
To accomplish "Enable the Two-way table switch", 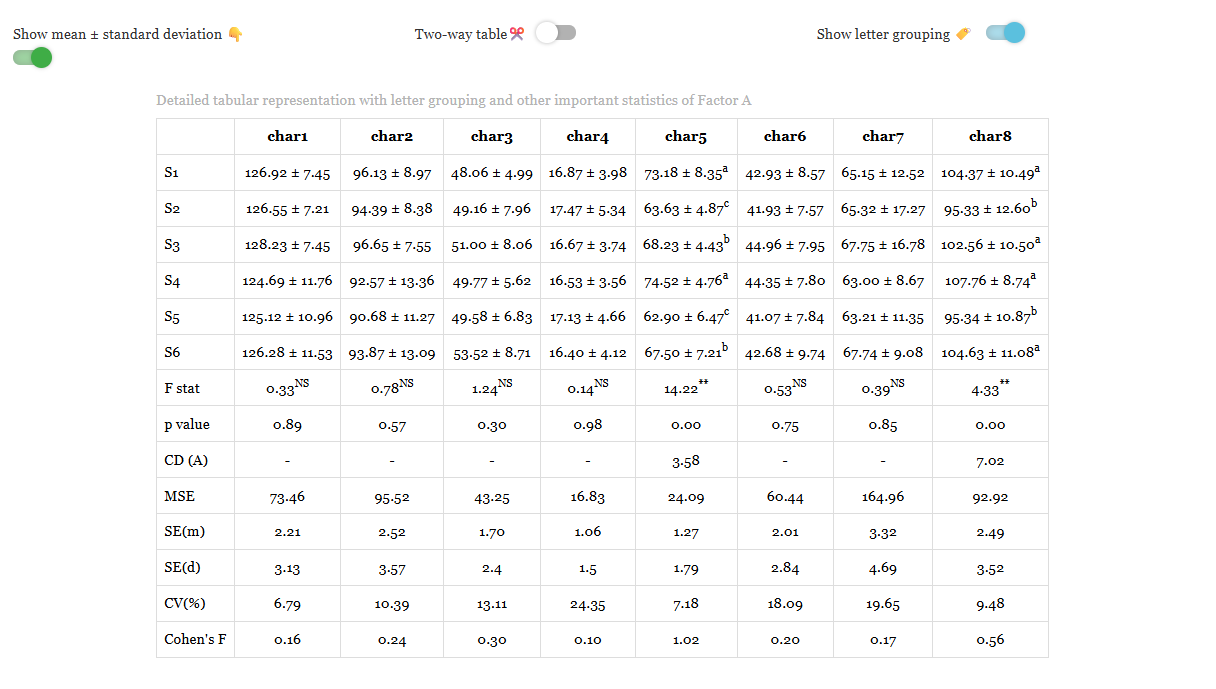I will coord(556,33).
